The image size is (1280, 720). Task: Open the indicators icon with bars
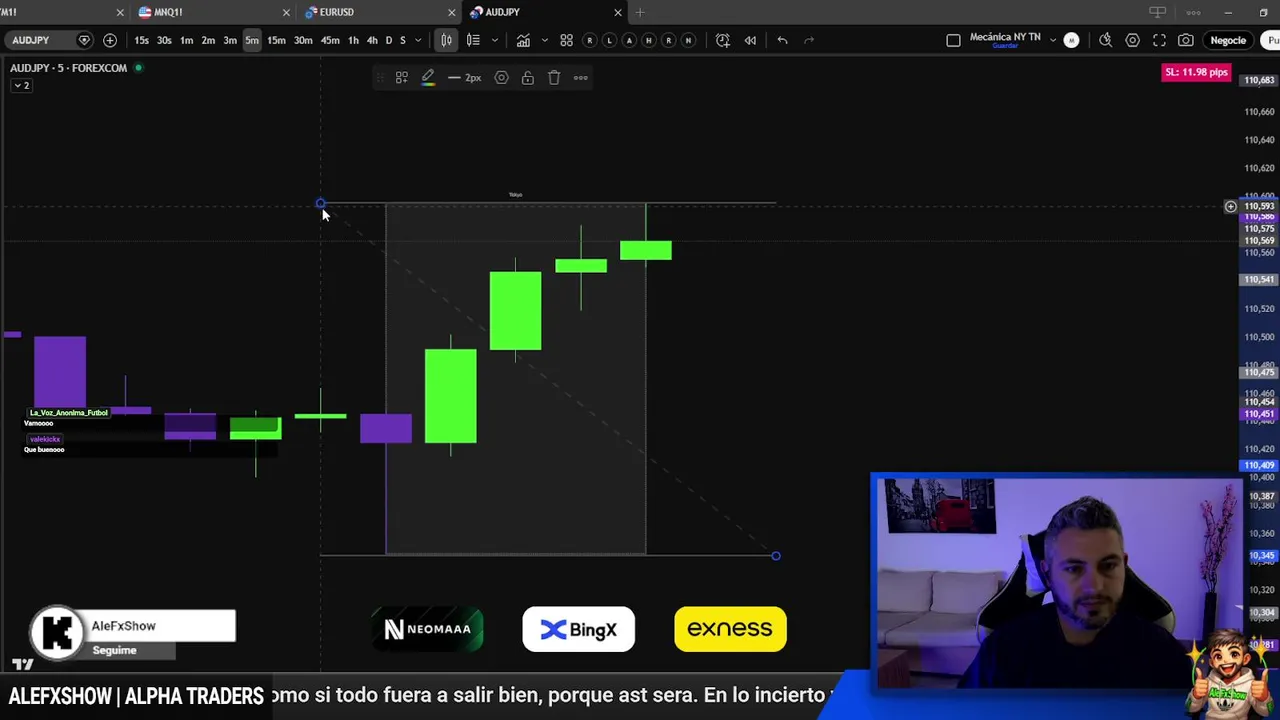tap(473, 40)
